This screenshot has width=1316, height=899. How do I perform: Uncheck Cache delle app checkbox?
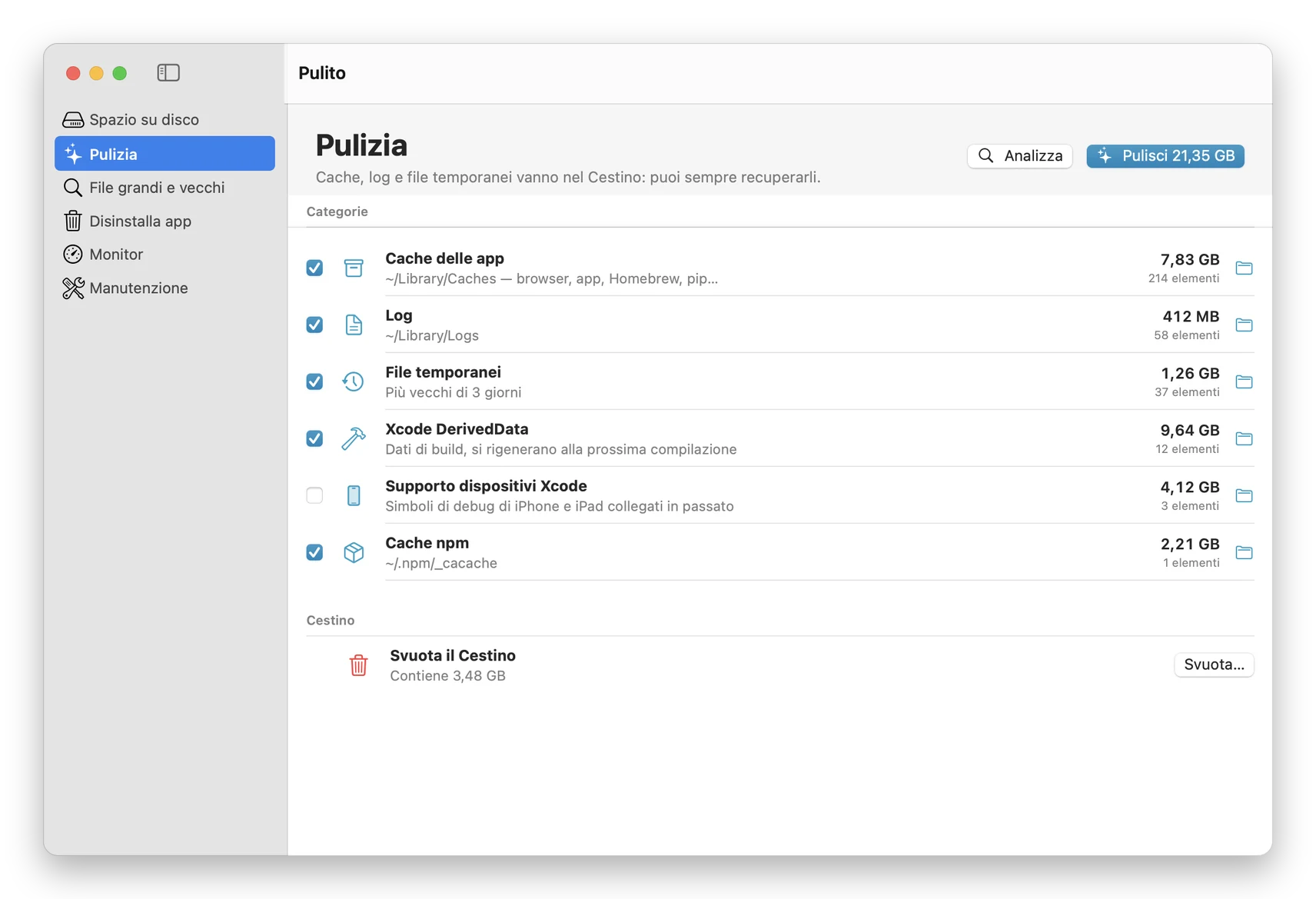click(314, 268)
